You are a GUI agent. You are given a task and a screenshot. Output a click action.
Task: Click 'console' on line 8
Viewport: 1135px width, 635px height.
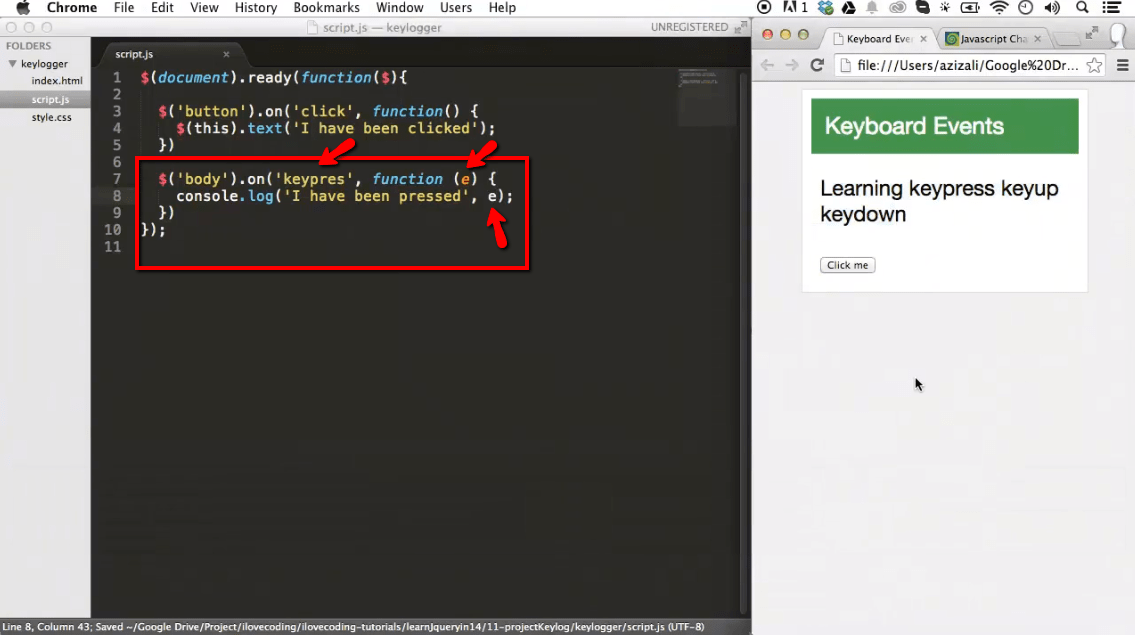coord(207,196)
